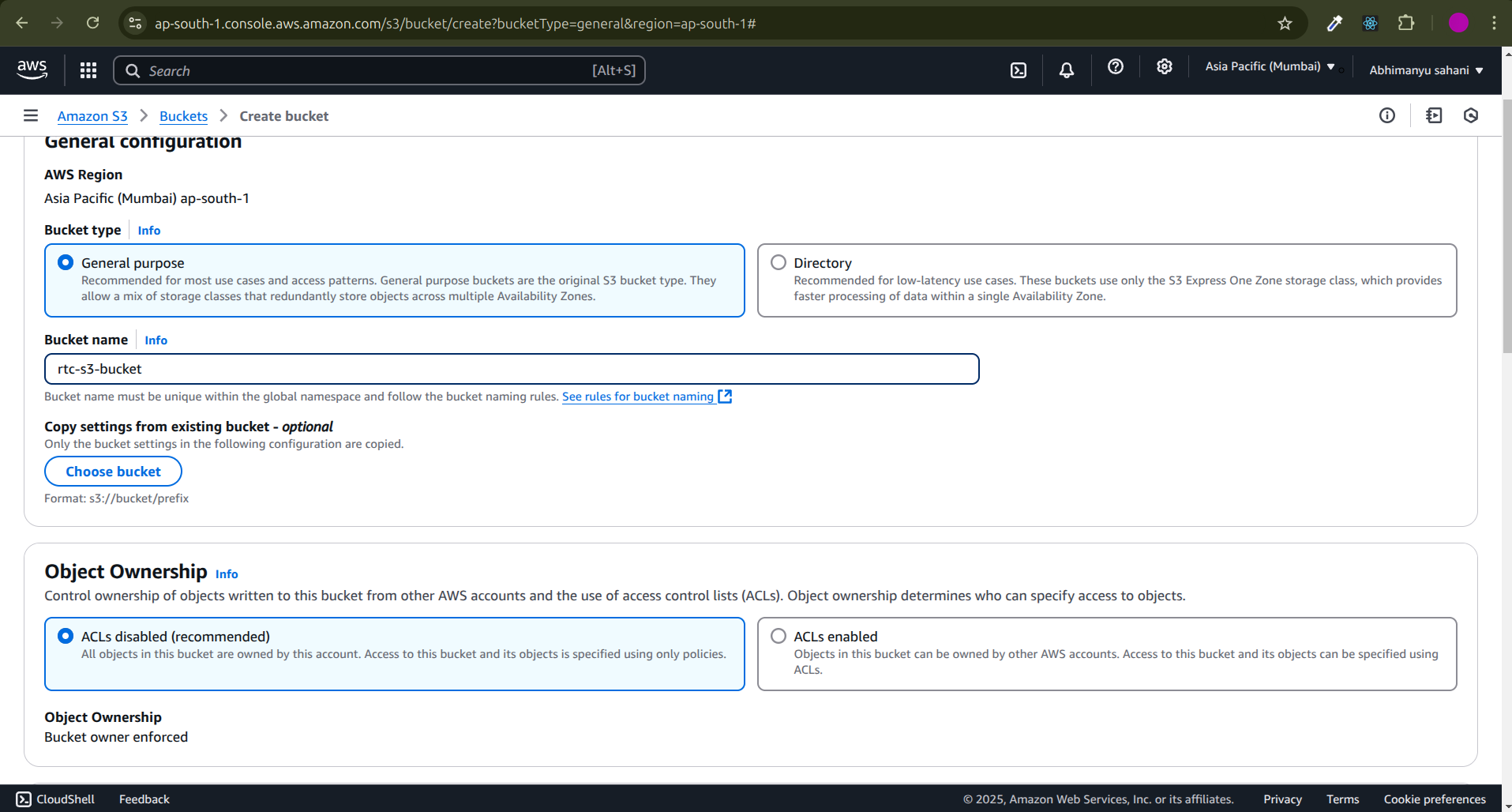The width and height of the screenshot is (1512, 812).
Task: Click the Bucket name input field
Action: tap(512, 369)
